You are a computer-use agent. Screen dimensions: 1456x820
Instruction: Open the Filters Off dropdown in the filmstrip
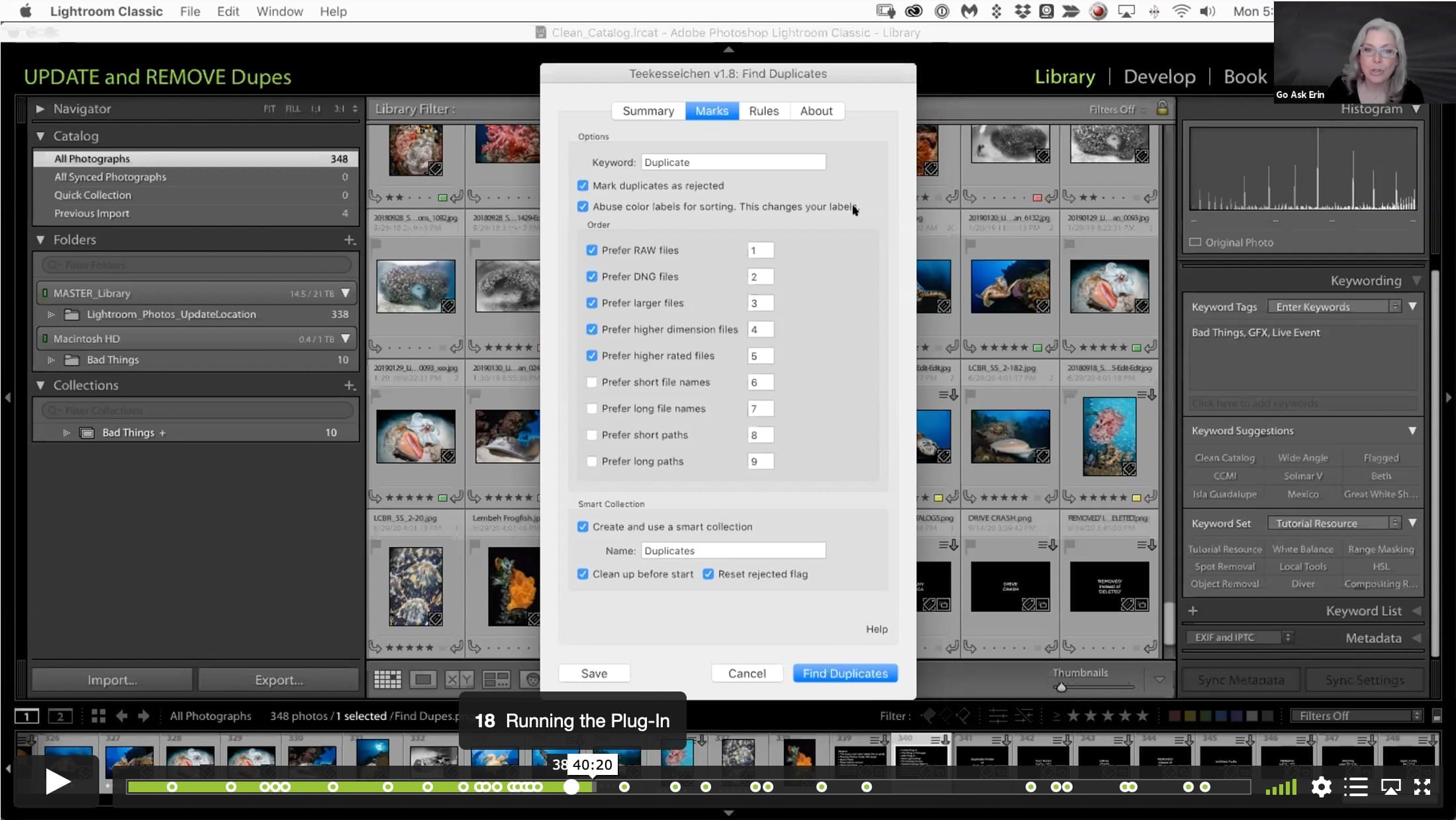[x=1356, y=716]
